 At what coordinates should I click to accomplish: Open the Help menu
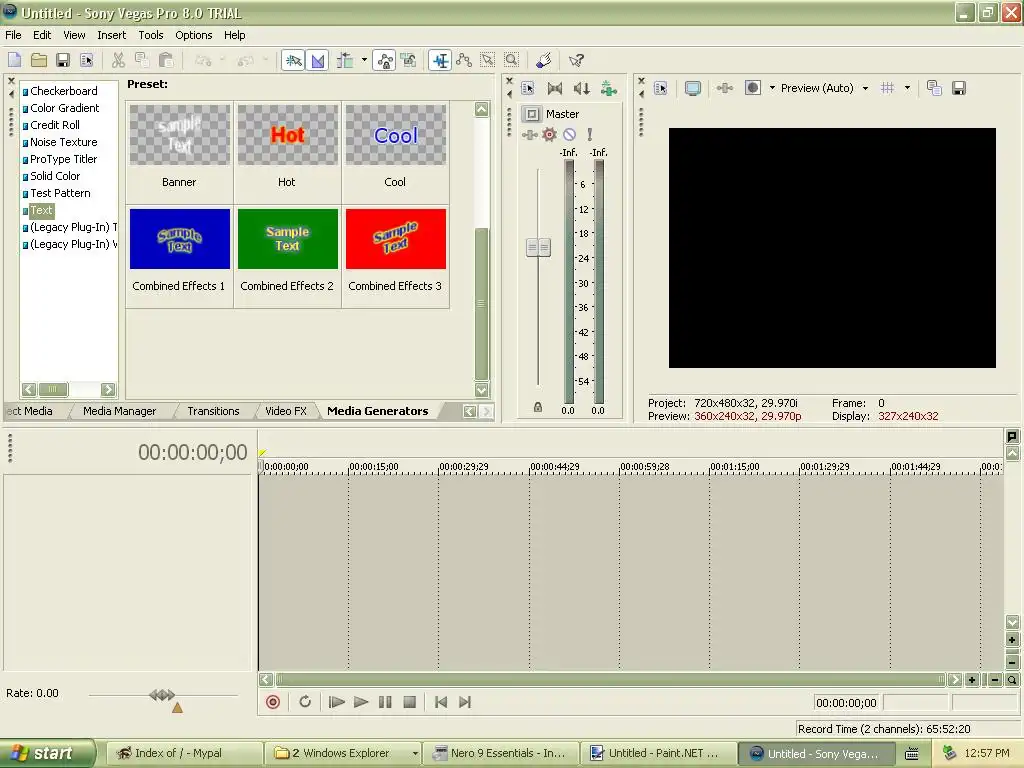pos(234,35)
